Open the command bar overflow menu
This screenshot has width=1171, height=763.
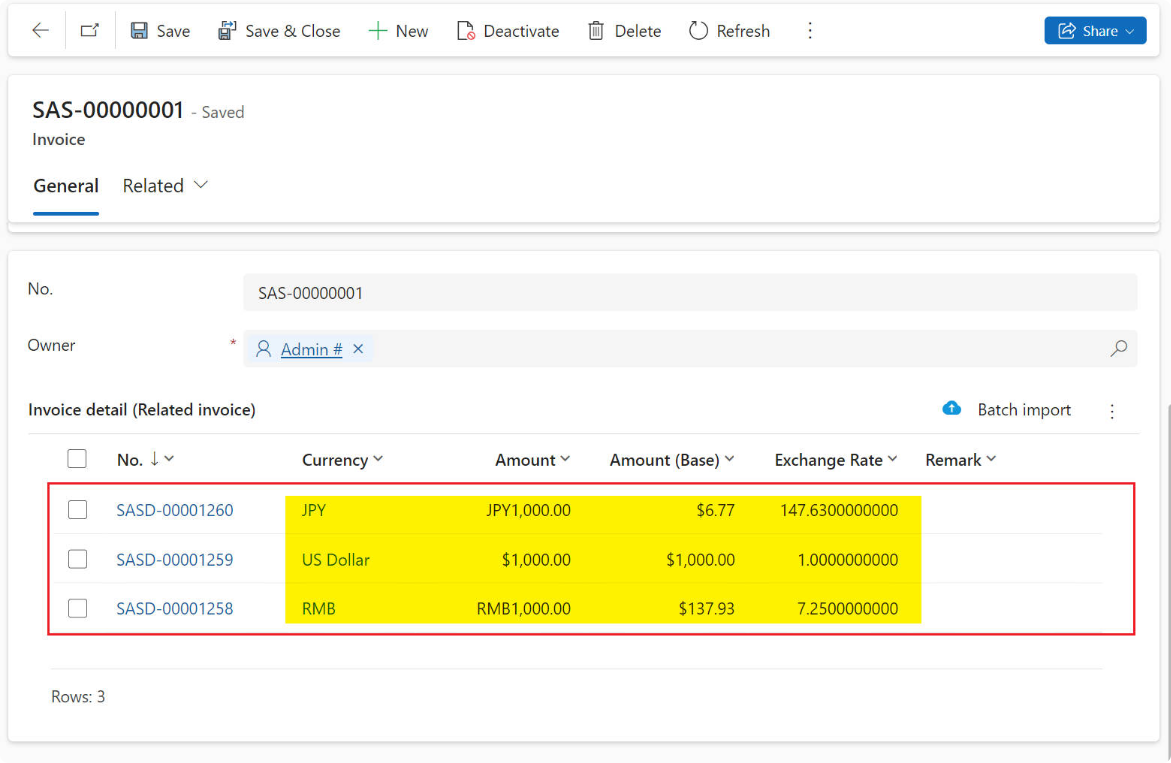[810, 31]
